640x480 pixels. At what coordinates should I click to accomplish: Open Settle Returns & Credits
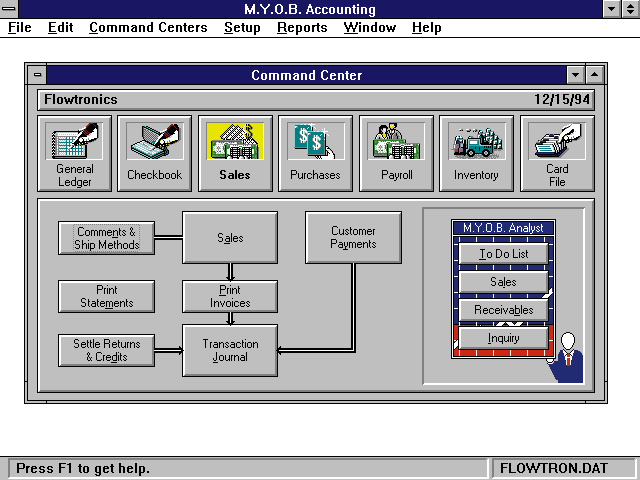107,350
